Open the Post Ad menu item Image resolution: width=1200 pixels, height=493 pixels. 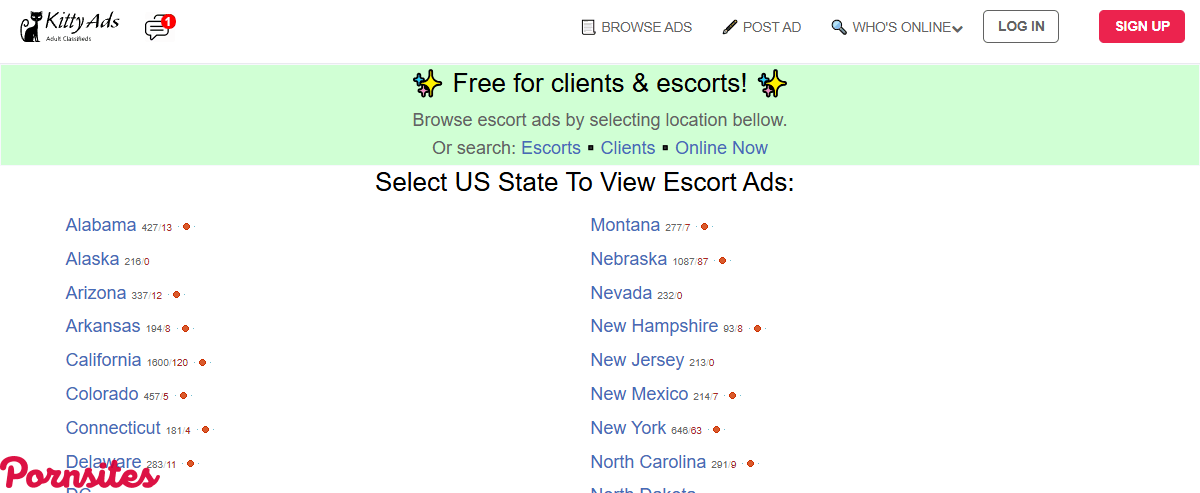(x=771, y=27)
